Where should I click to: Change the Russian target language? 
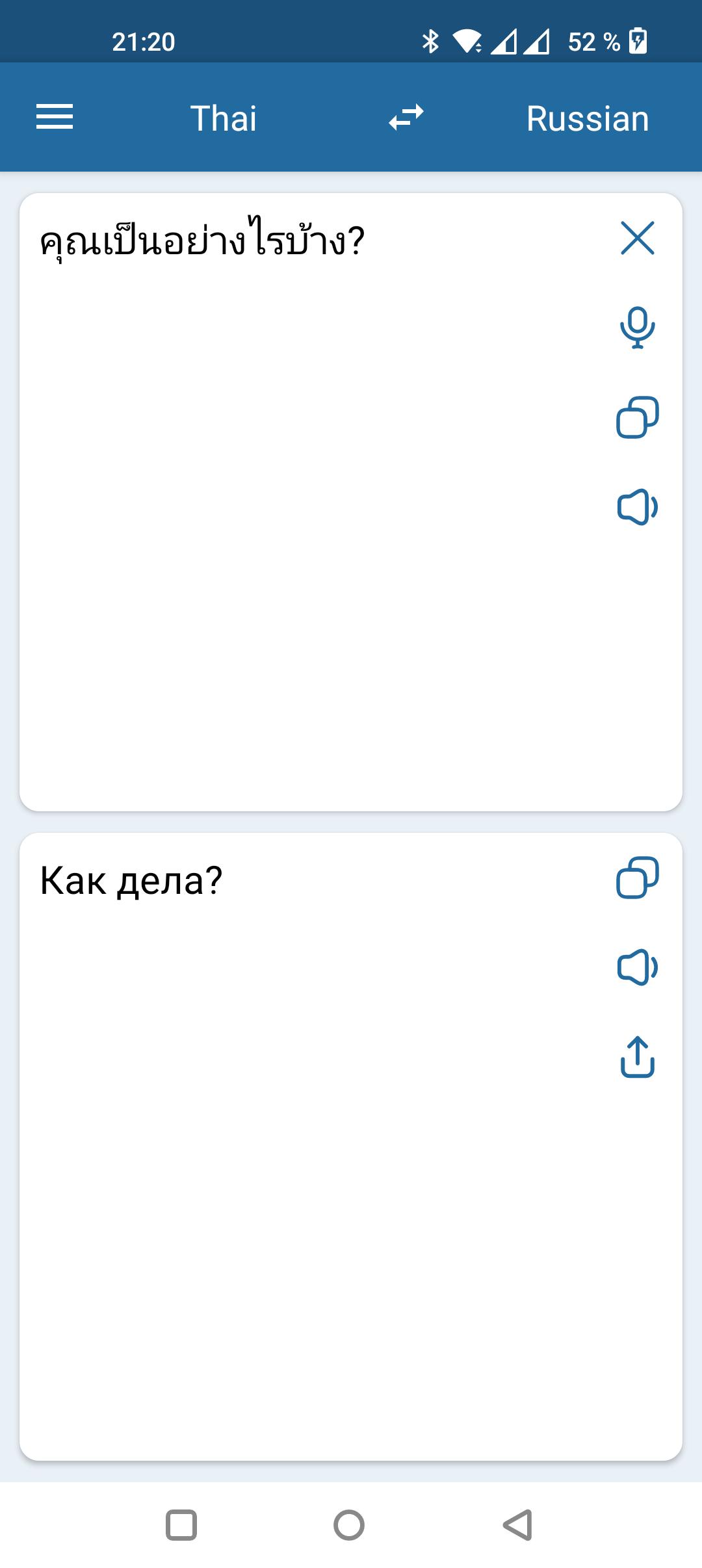pos(588,118)
